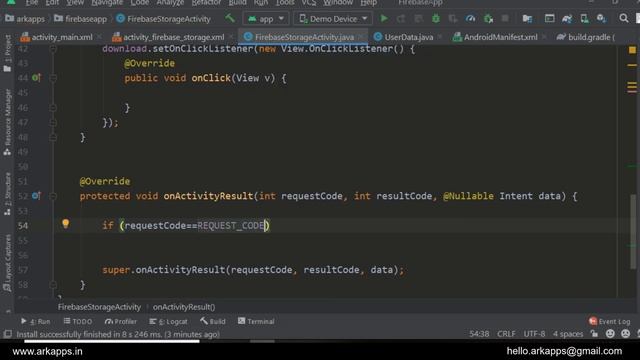Screen dimensions: 640x360
Task: Toggle the read-only lock icon in status bar
Action: click(594, 333)
